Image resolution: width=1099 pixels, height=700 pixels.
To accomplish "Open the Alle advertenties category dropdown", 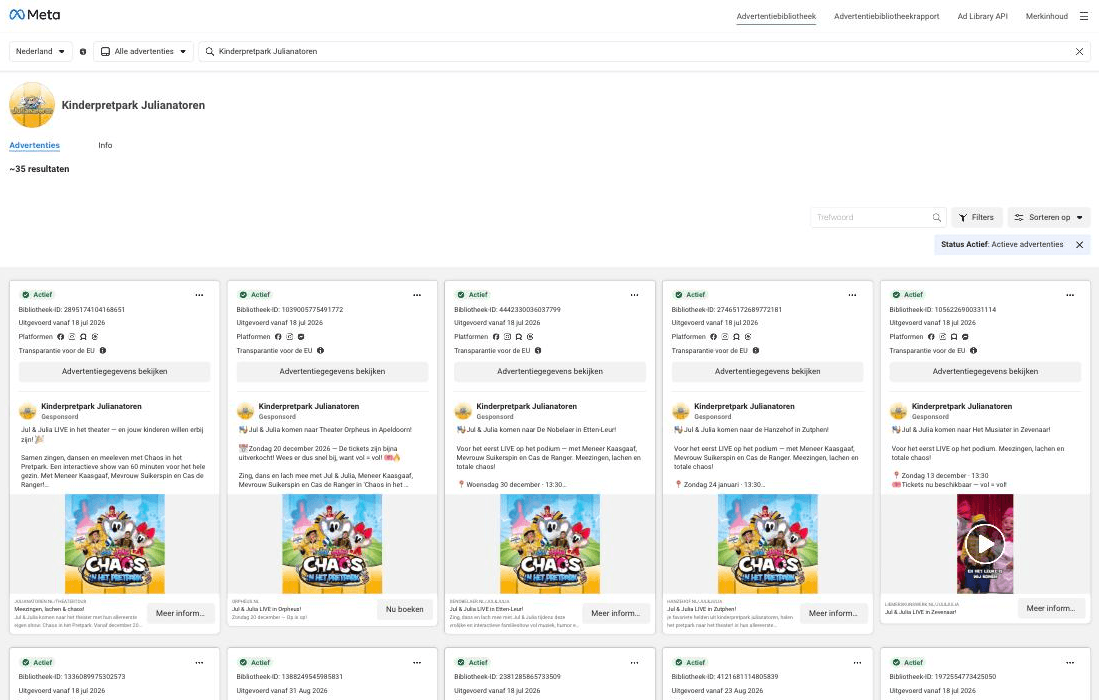I will click(x=143, y=51).
